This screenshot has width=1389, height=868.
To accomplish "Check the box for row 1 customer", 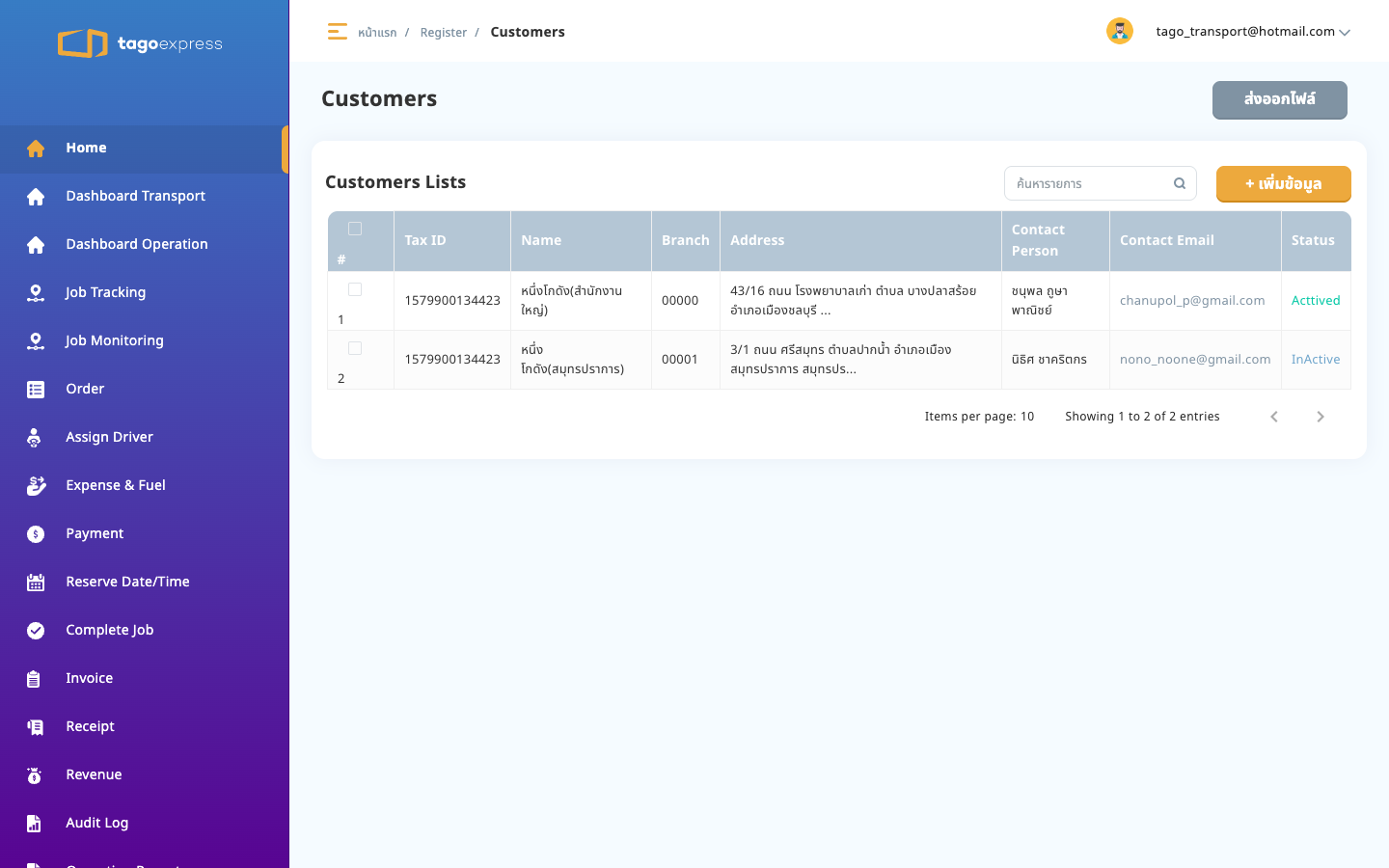I will point(355,289).
